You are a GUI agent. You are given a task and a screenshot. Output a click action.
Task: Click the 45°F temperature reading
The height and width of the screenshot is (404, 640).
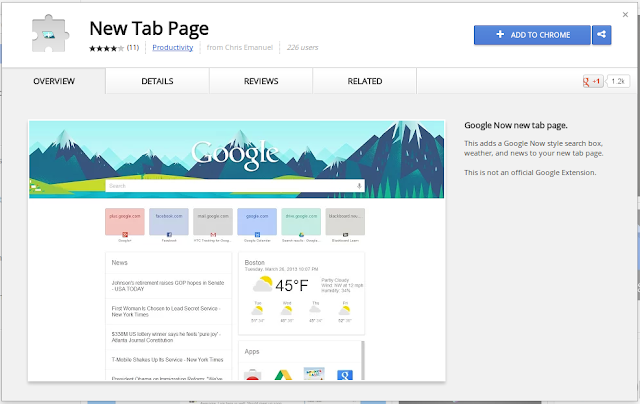click(291, 286)
